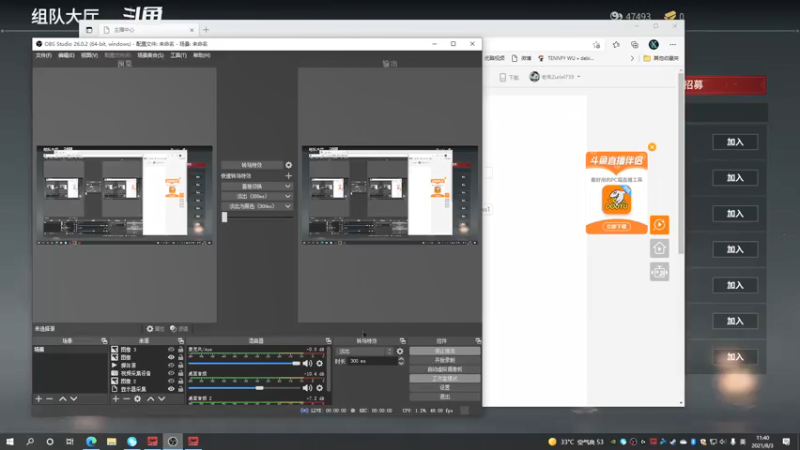This screenshot has height=450, width=800.
Task: Toggle the 工作室模式 studio mode button
Action: [444, 379]
